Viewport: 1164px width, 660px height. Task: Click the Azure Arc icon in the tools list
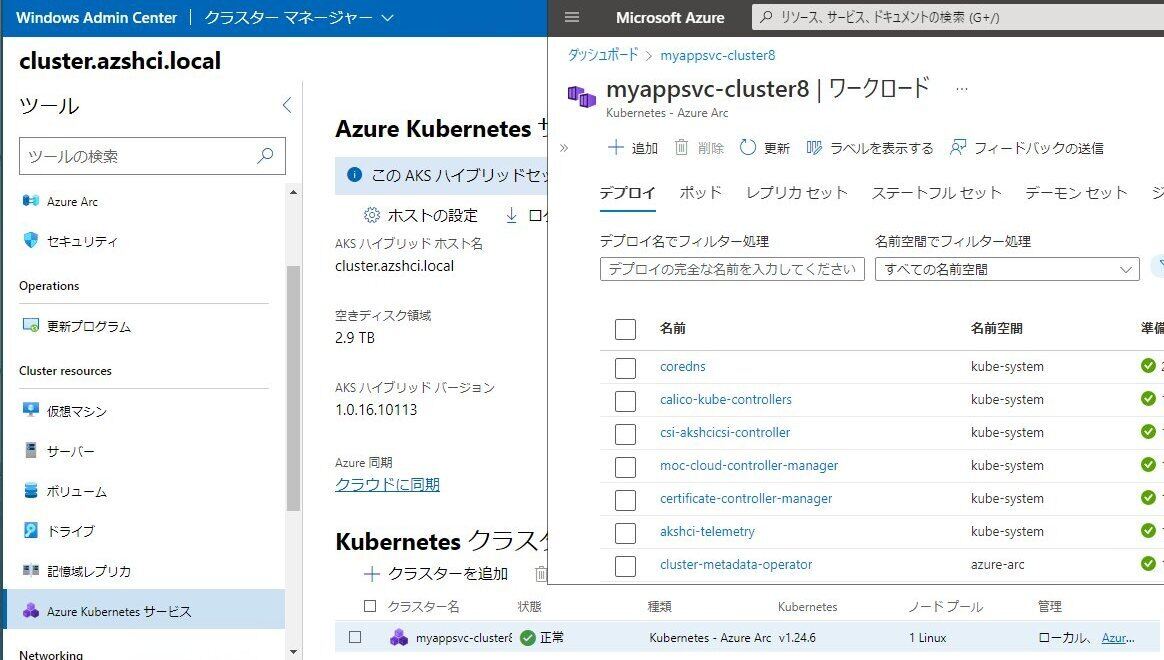coord(30,200)
